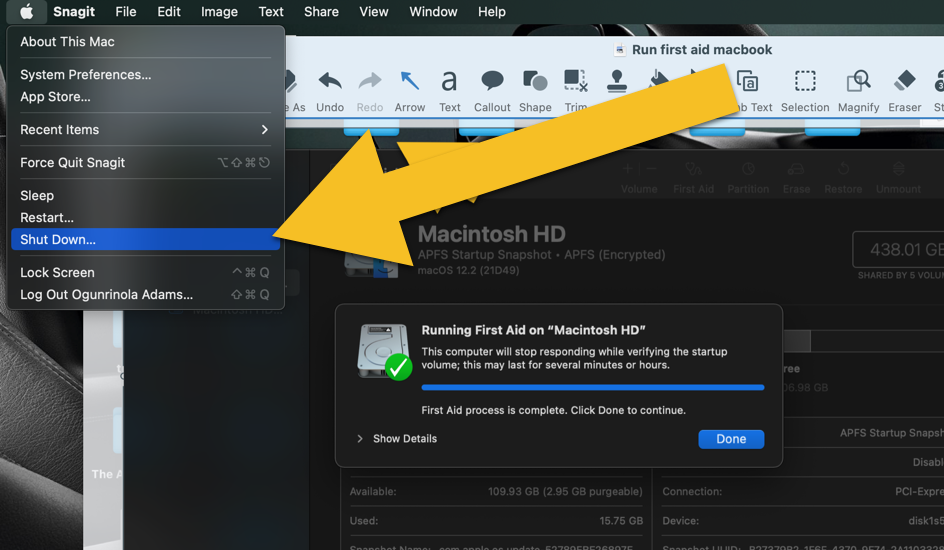The image size is (944, 550).
Task: Select the Eraser tool
Action: tap(904, 91)
